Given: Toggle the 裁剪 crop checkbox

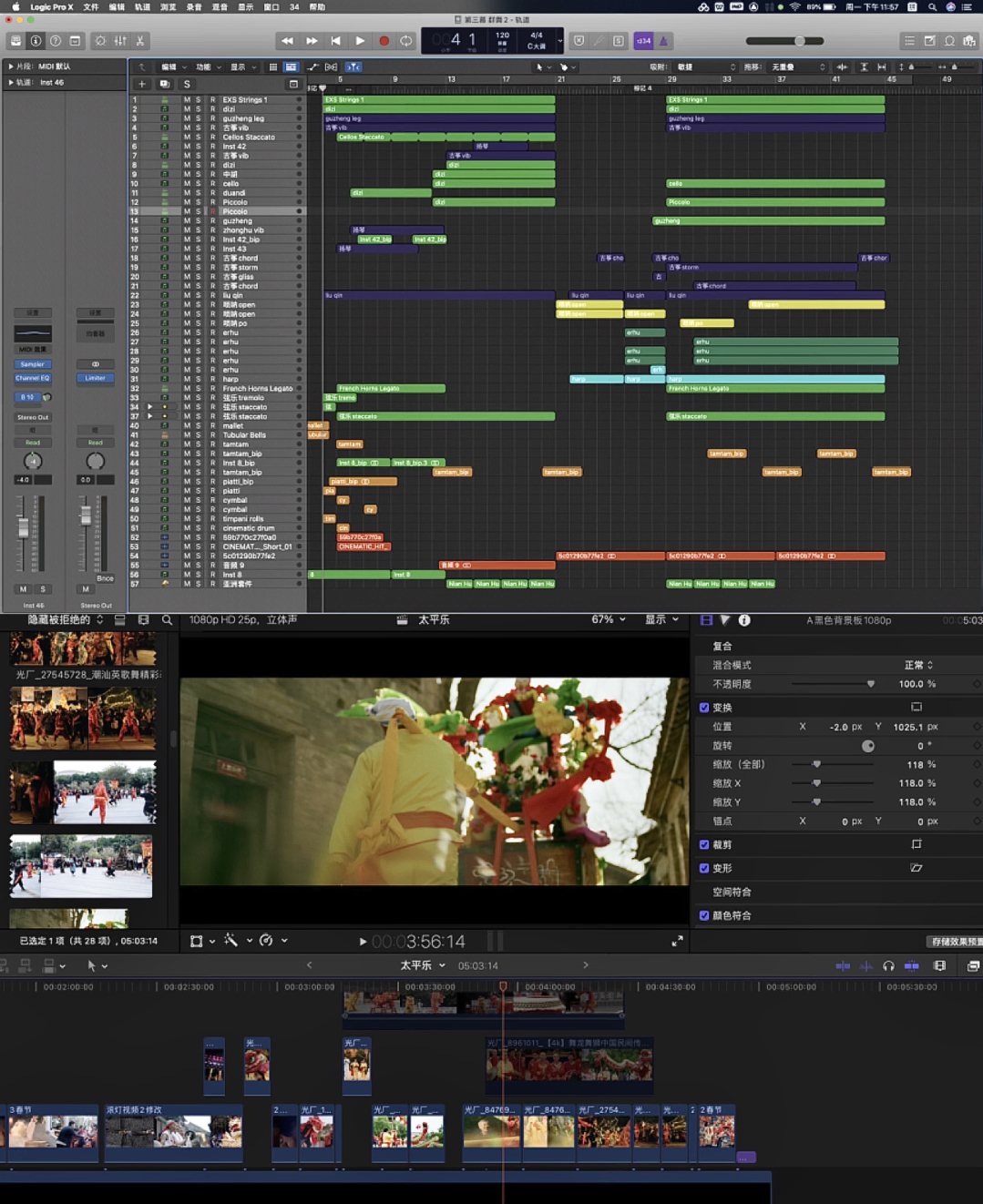Looking at the screenshot, I should click(x=704, y=845).
